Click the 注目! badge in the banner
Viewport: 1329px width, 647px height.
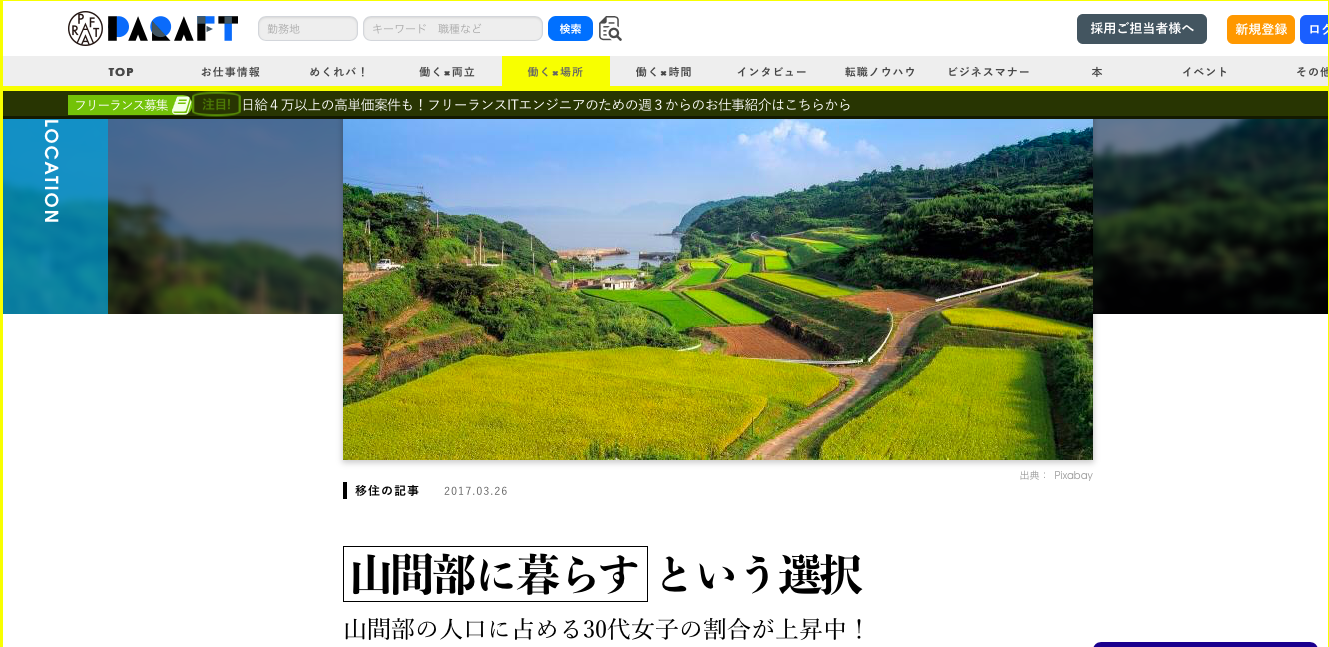tap(216, 104)
